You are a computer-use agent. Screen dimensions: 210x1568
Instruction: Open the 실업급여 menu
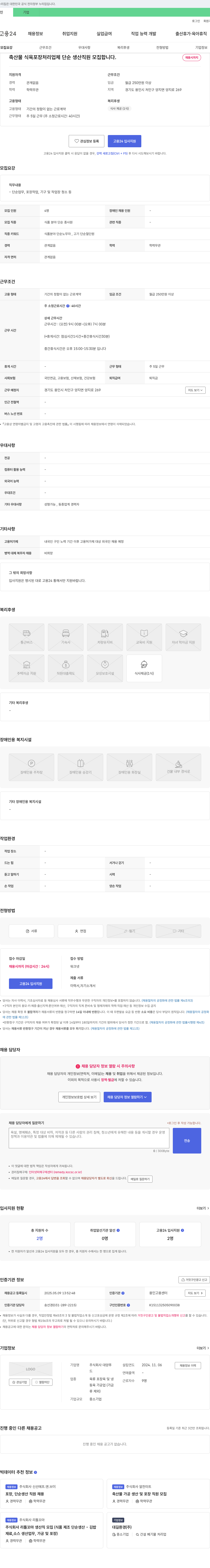(x=104, y=33)
